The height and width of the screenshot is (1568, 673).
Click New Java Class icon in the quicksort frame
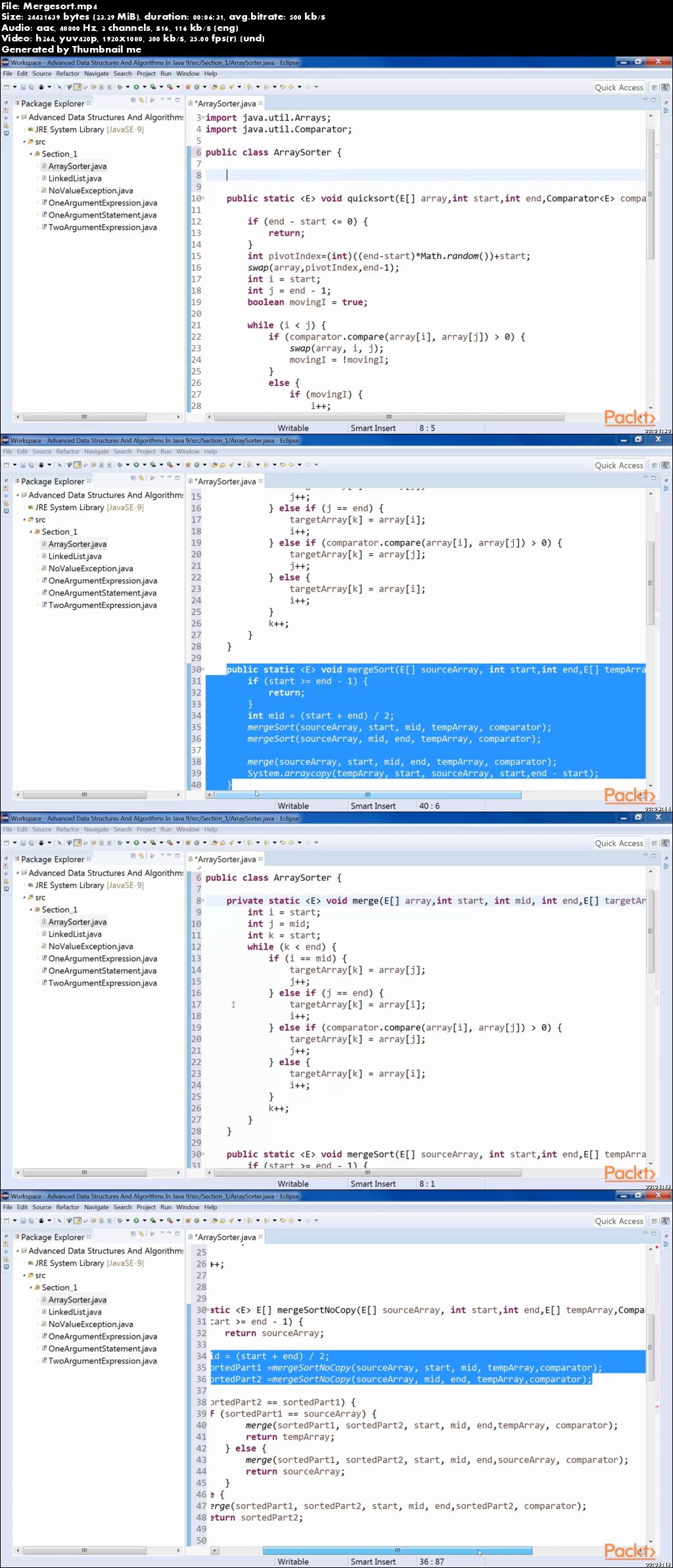[197, 87]
